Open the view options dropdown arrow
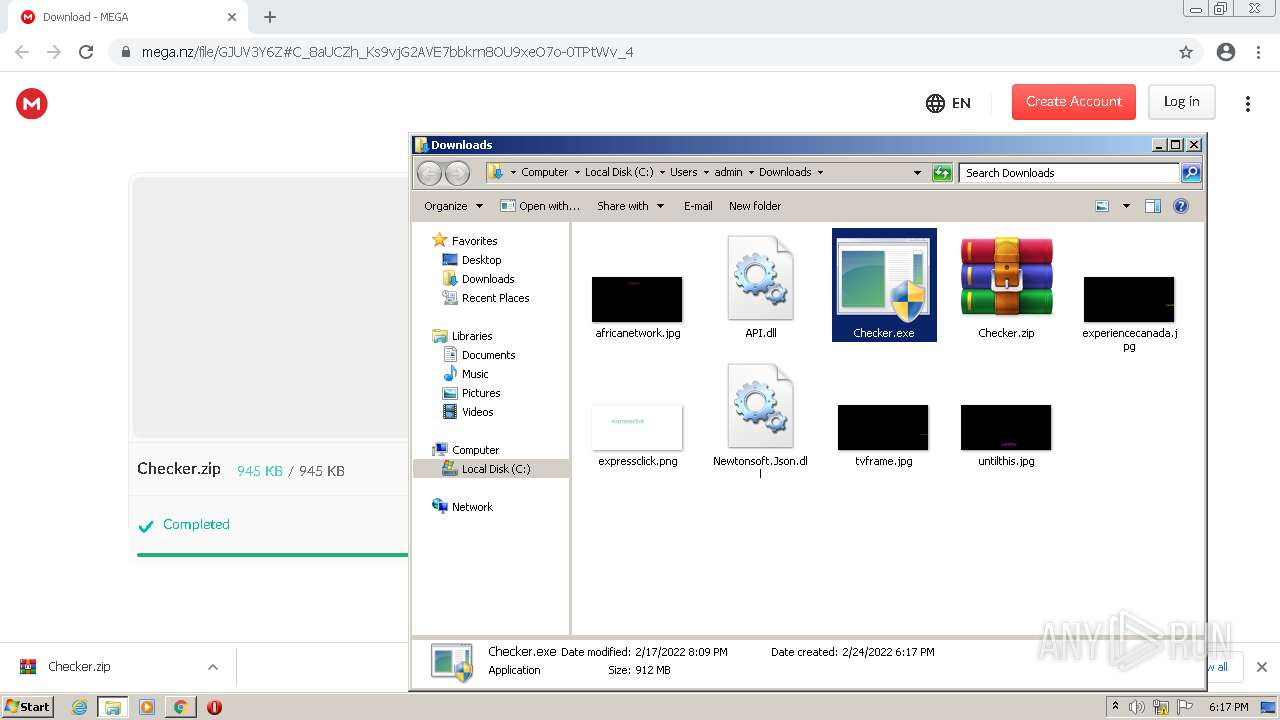The width and height of the screenshot is (1280, 720). [1126, 206]
